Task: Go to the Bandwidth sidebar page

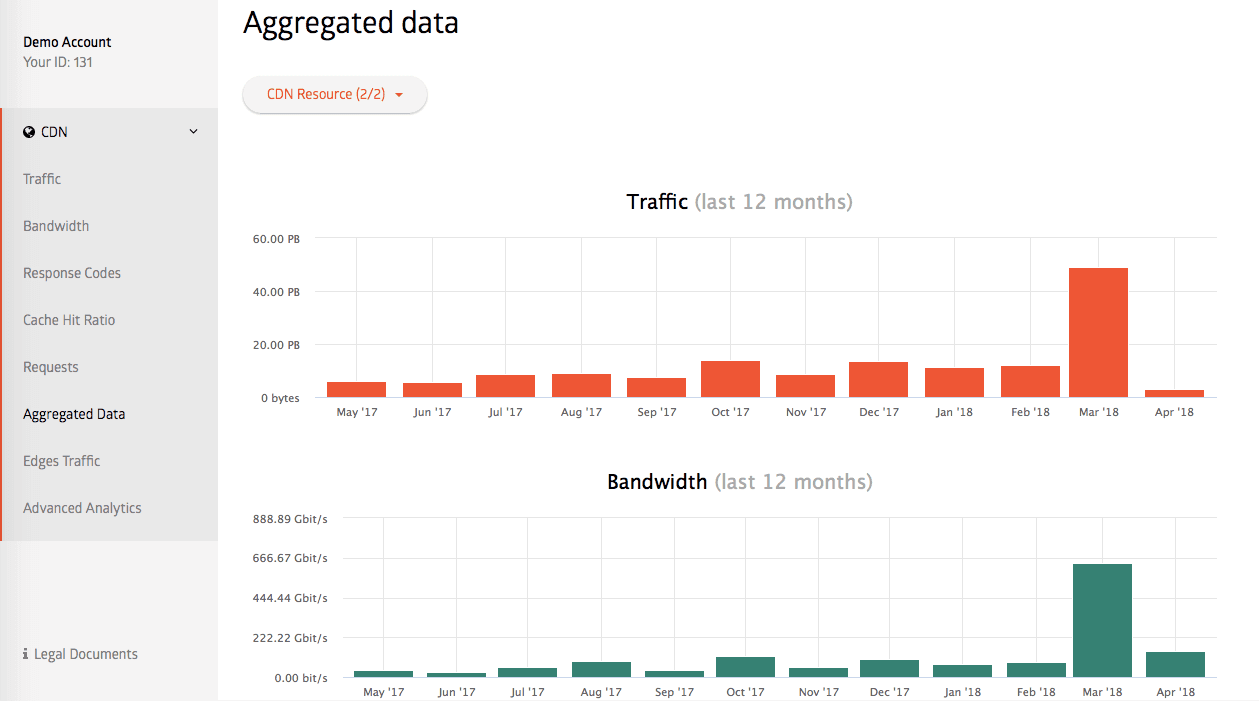Action: point(56,226)
